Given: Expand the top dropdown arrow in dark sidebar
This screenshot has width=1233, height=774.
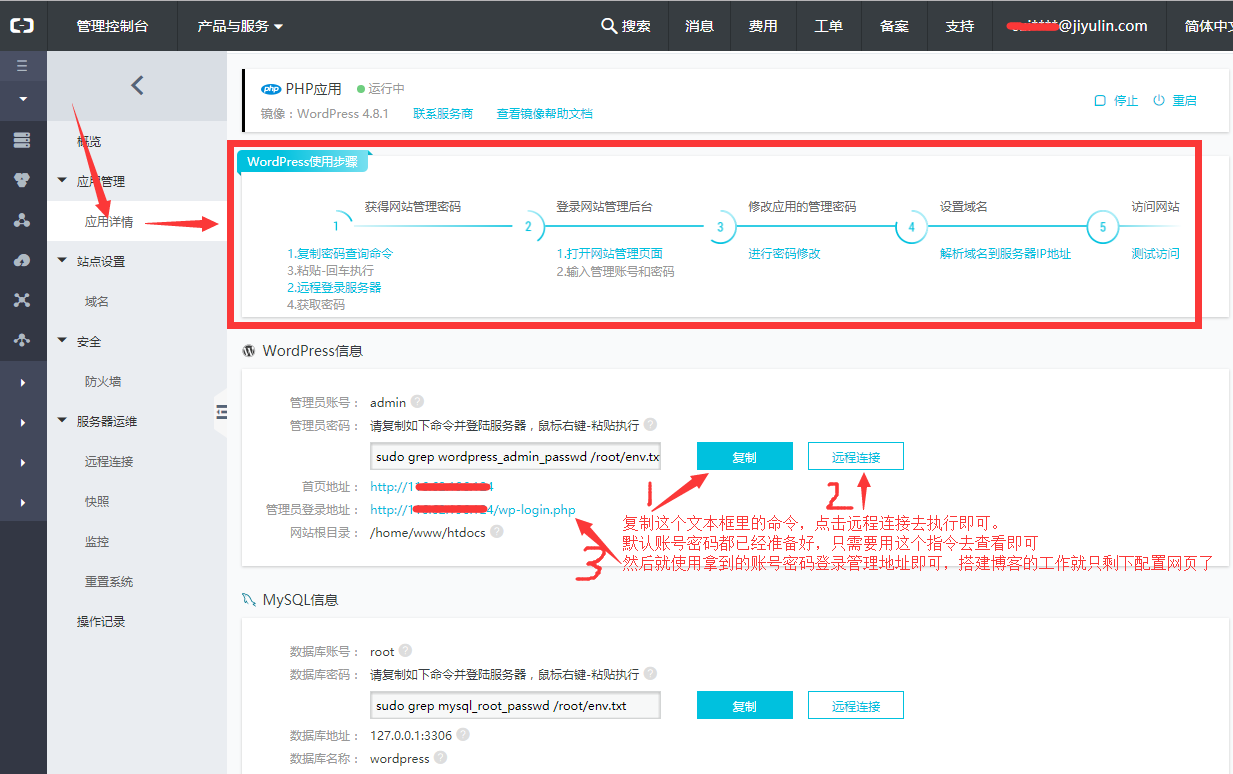Looking at the screenshot, I should [x=22, y=99].
